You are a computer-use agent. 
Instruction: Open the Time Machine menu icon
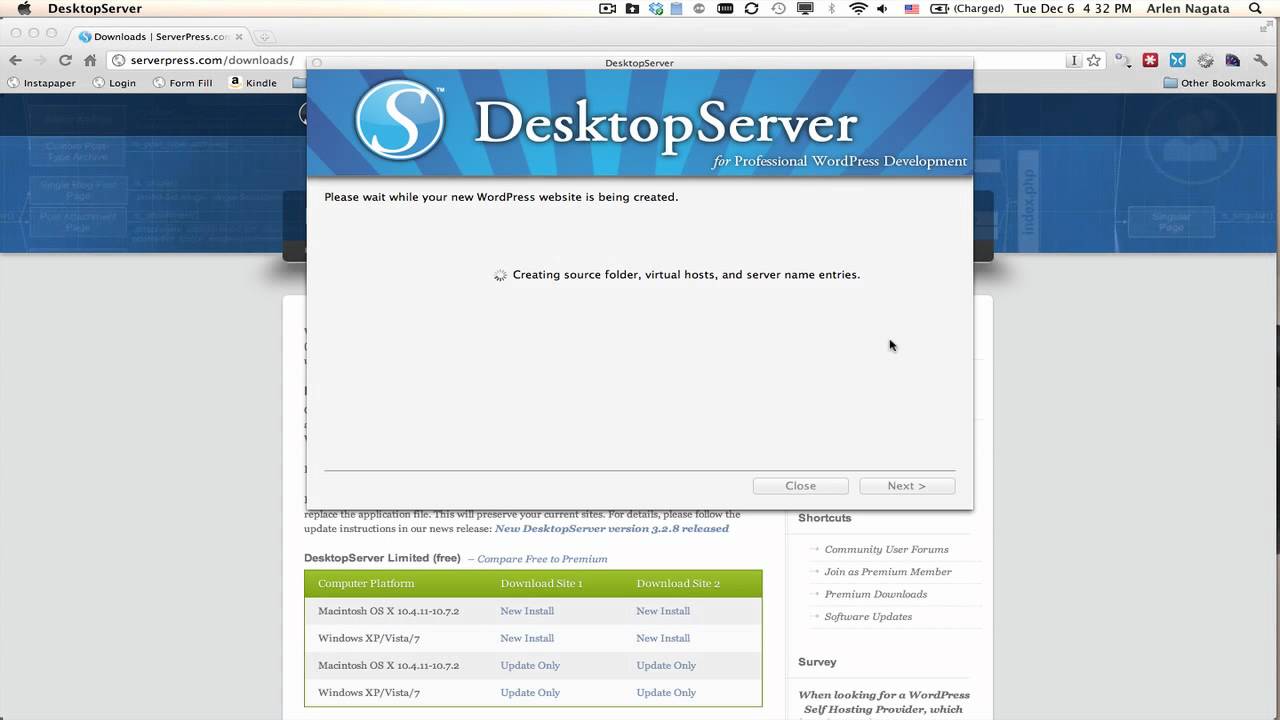click(x=778, y=9)
